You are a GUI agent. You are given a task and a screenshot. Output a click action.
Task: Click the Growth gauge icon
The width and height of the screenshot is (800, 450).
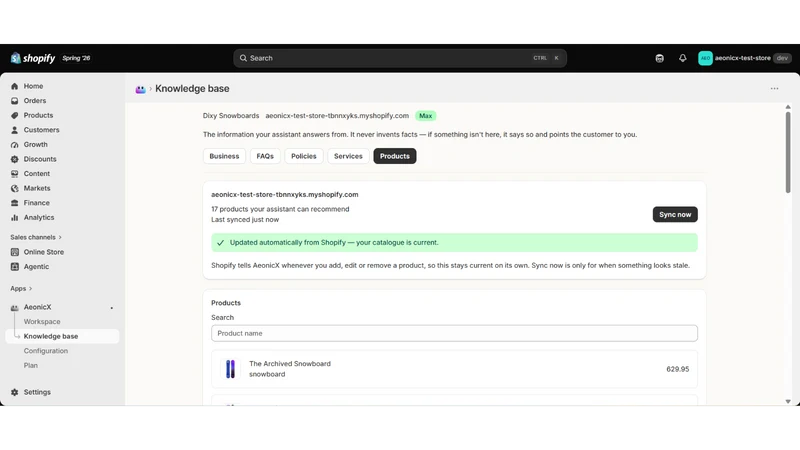(x=15, y=145)
